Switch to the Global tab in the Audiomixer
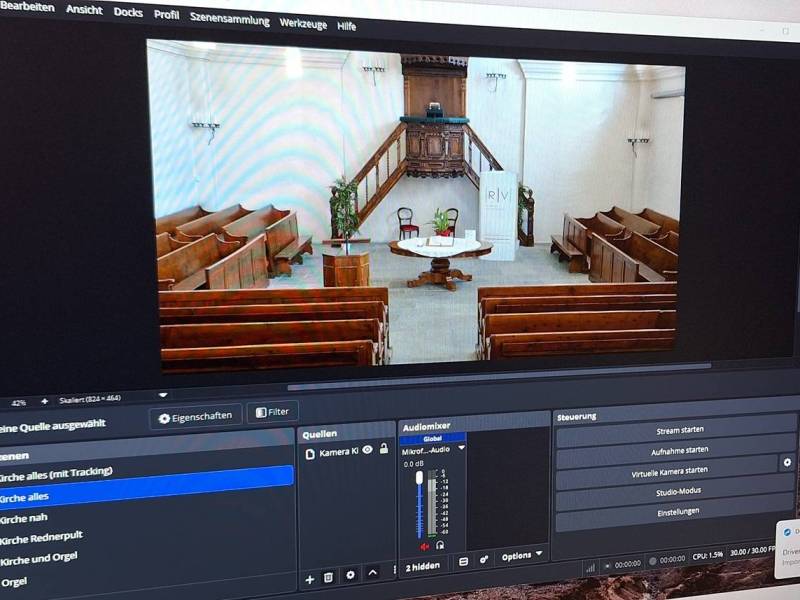 point(432,438)
